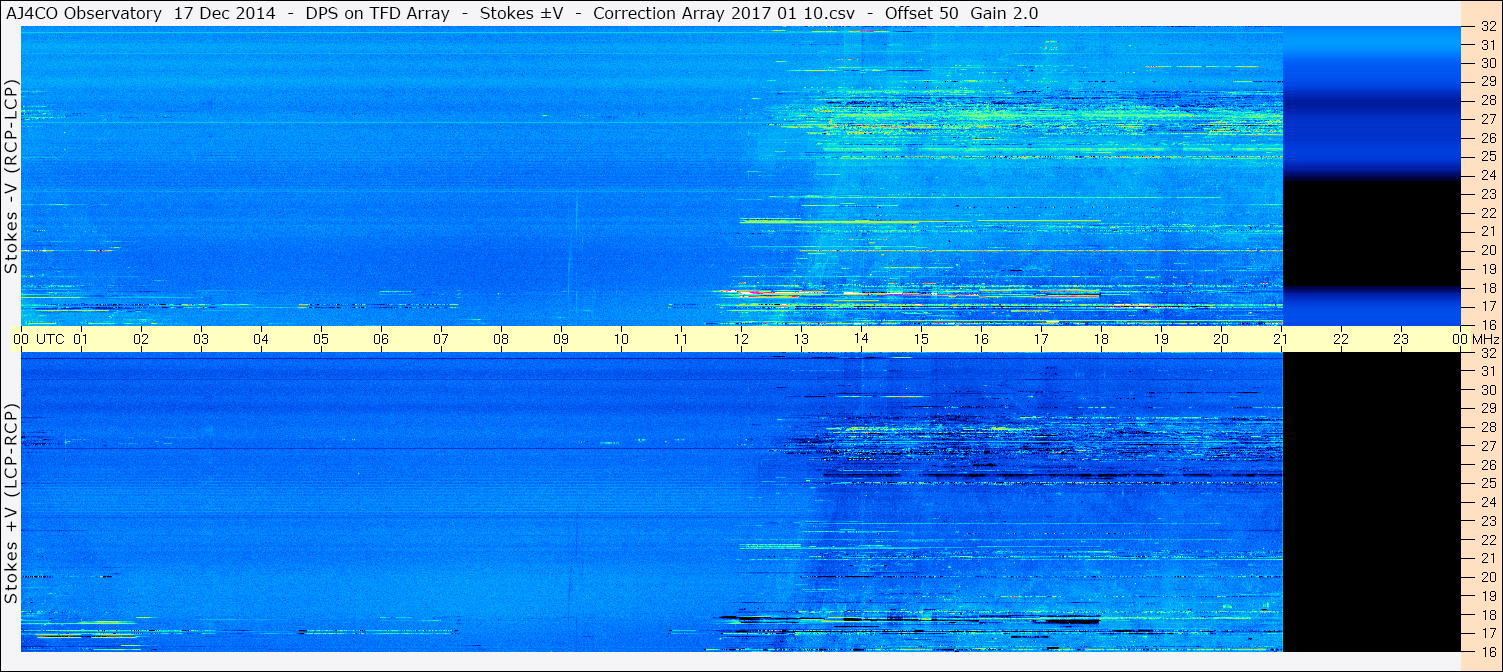
Task: Click the 31 MHz label beside lower spectrogram
Action: [x=1488, y=371]
